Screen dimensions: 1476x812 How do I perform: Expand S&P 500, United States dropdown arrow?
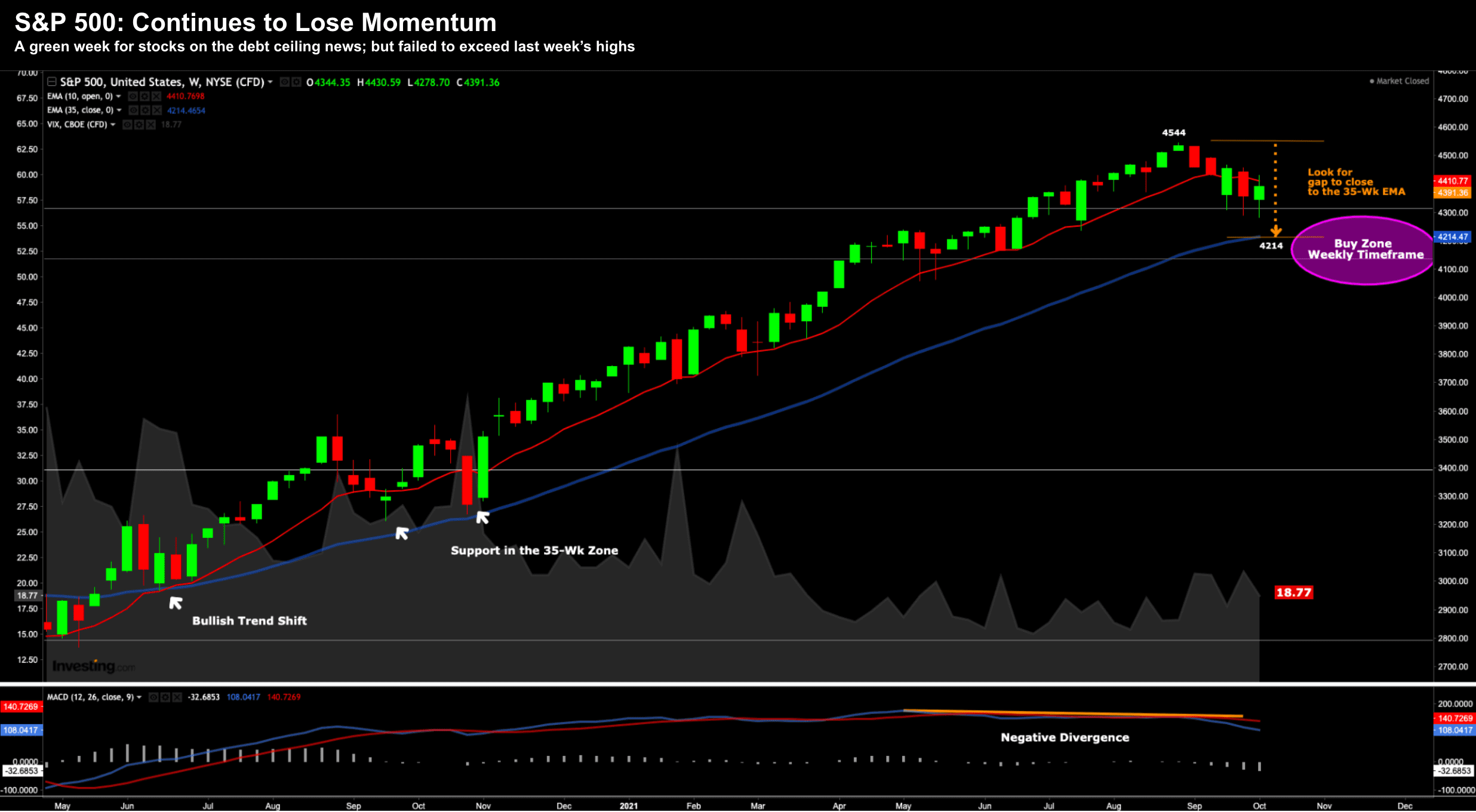click(270, 82)
